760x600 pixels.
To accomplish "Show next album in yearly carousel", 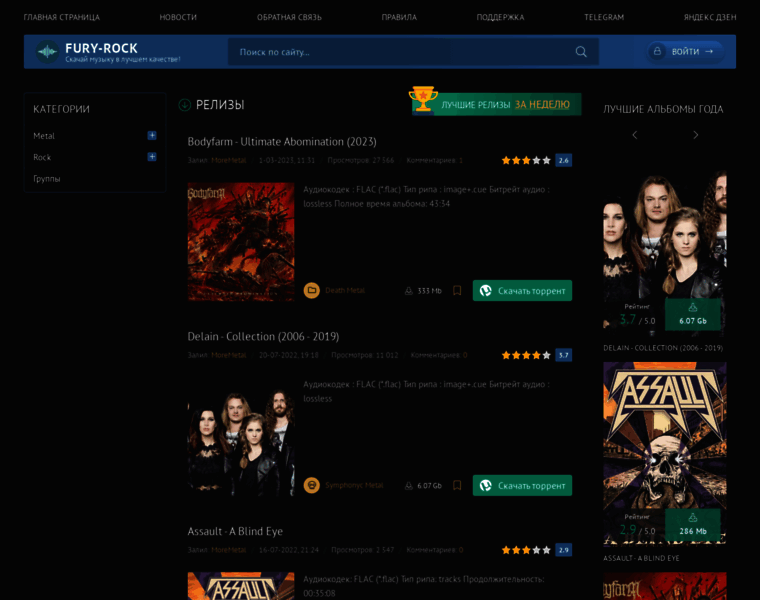I will point(696,135).
